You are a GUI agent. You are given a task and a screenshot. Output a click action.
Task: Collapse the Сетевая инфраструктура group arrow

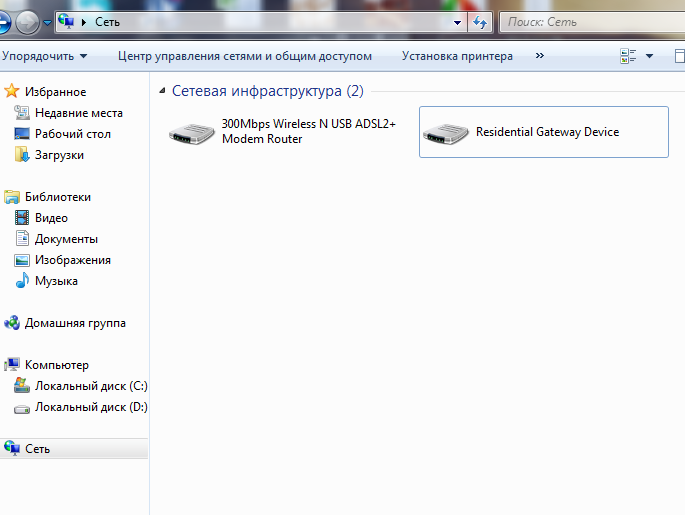pyautogui.click(x=163, y=91)
